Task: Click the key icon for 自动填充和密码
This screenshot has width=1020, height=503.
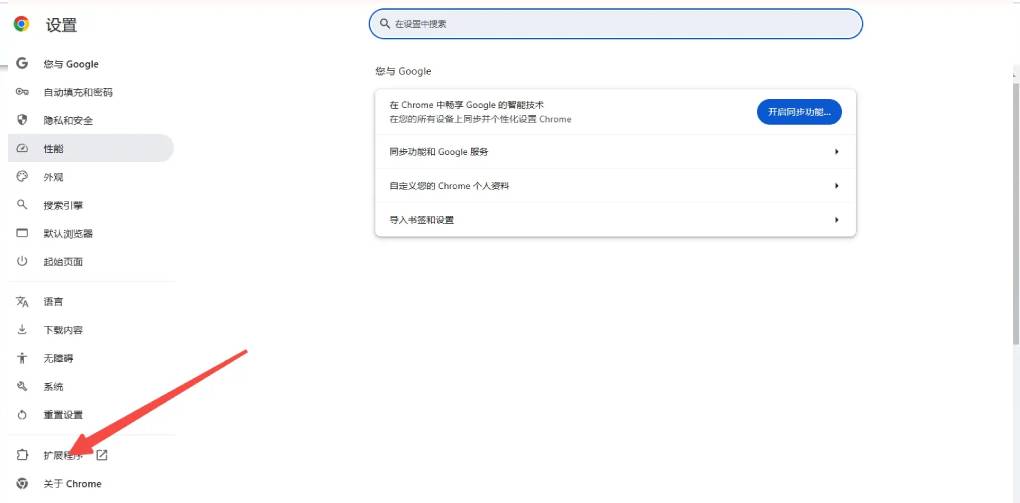Action: point(22,92)
